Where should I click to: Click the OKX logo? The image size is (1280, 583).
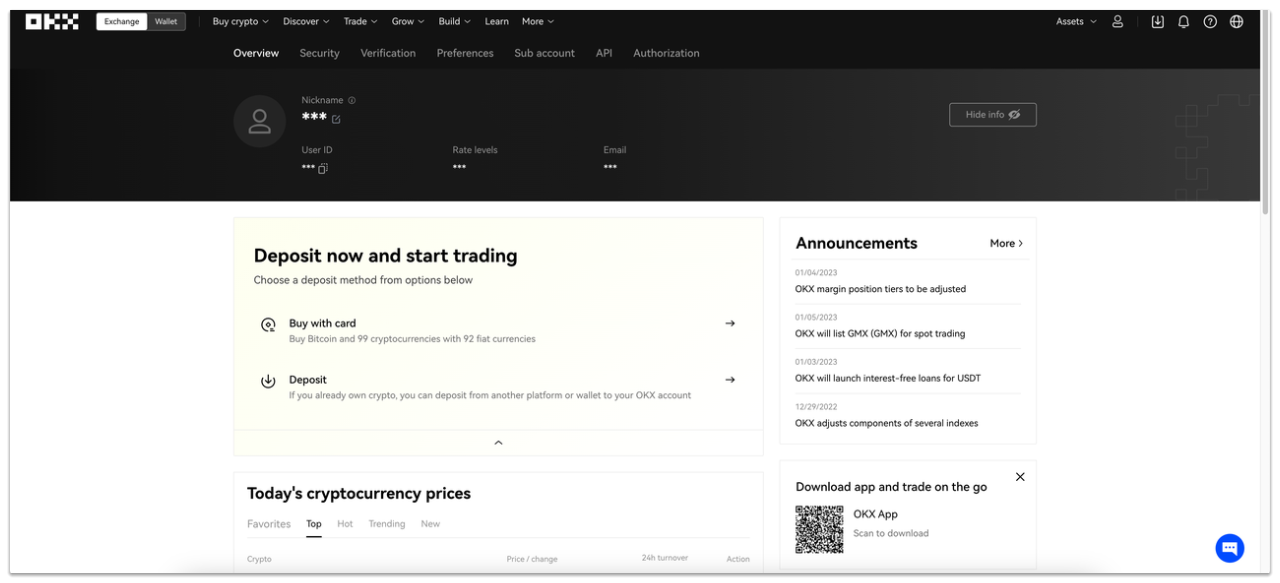click(x=52, y=22)
